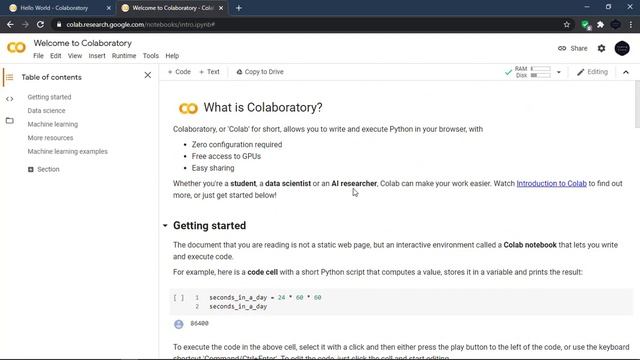Open the Chrome profile icon in toolbar
640x360 pixels.
point(616,24)
